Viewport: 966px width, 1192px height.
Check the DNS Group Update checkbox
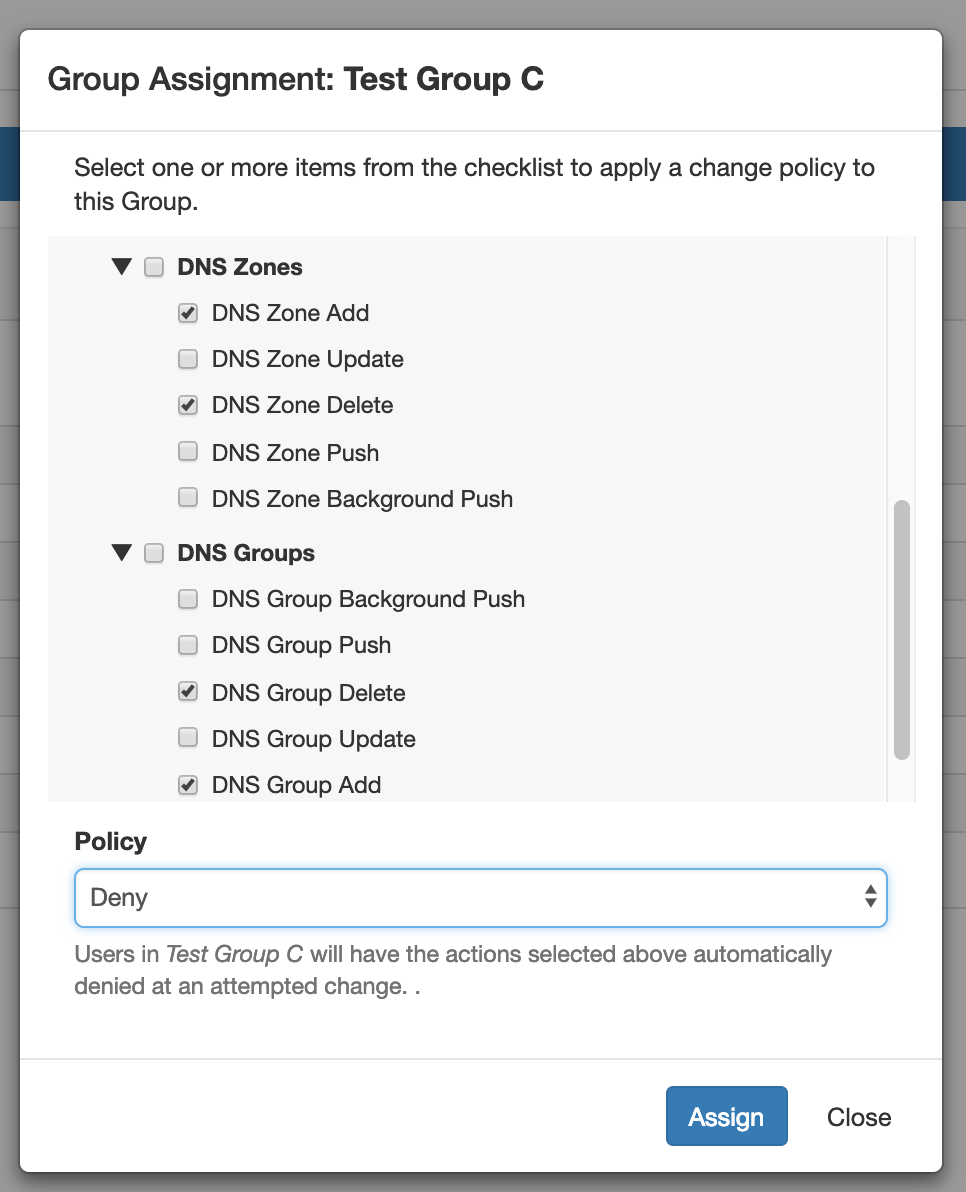pyautogui.click(x=188, y=739)
